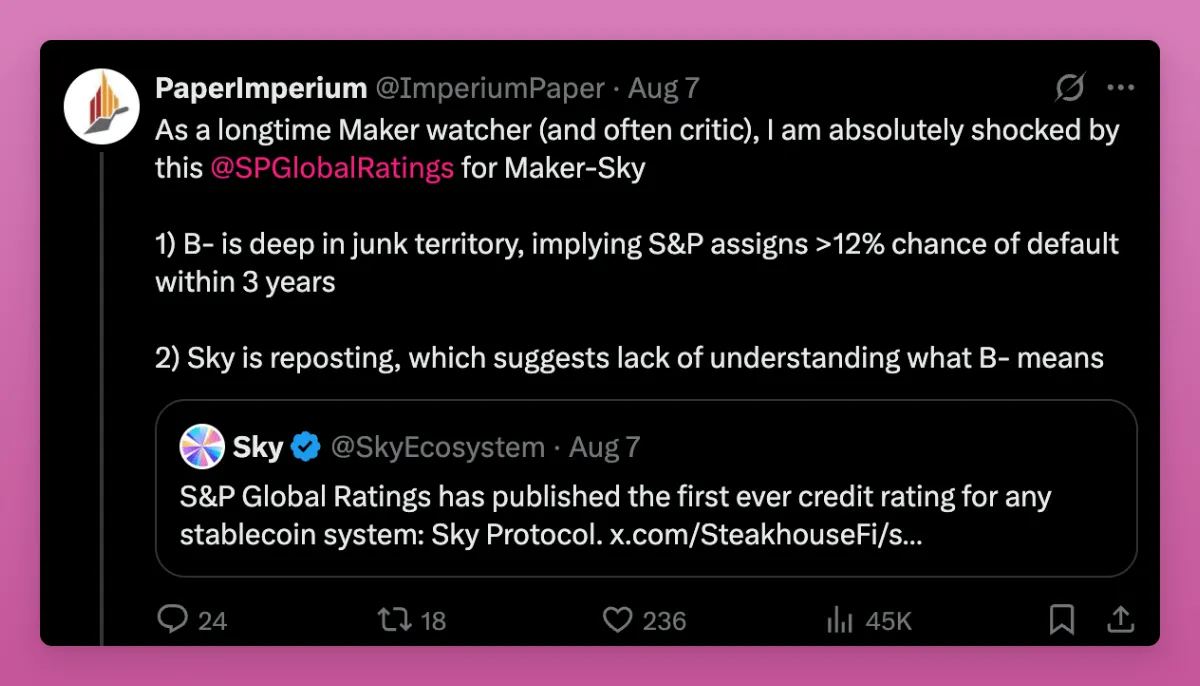Screen dimensions: 1200x686
Task: Click the PaperImperium display name
Action: coord(261,89)
